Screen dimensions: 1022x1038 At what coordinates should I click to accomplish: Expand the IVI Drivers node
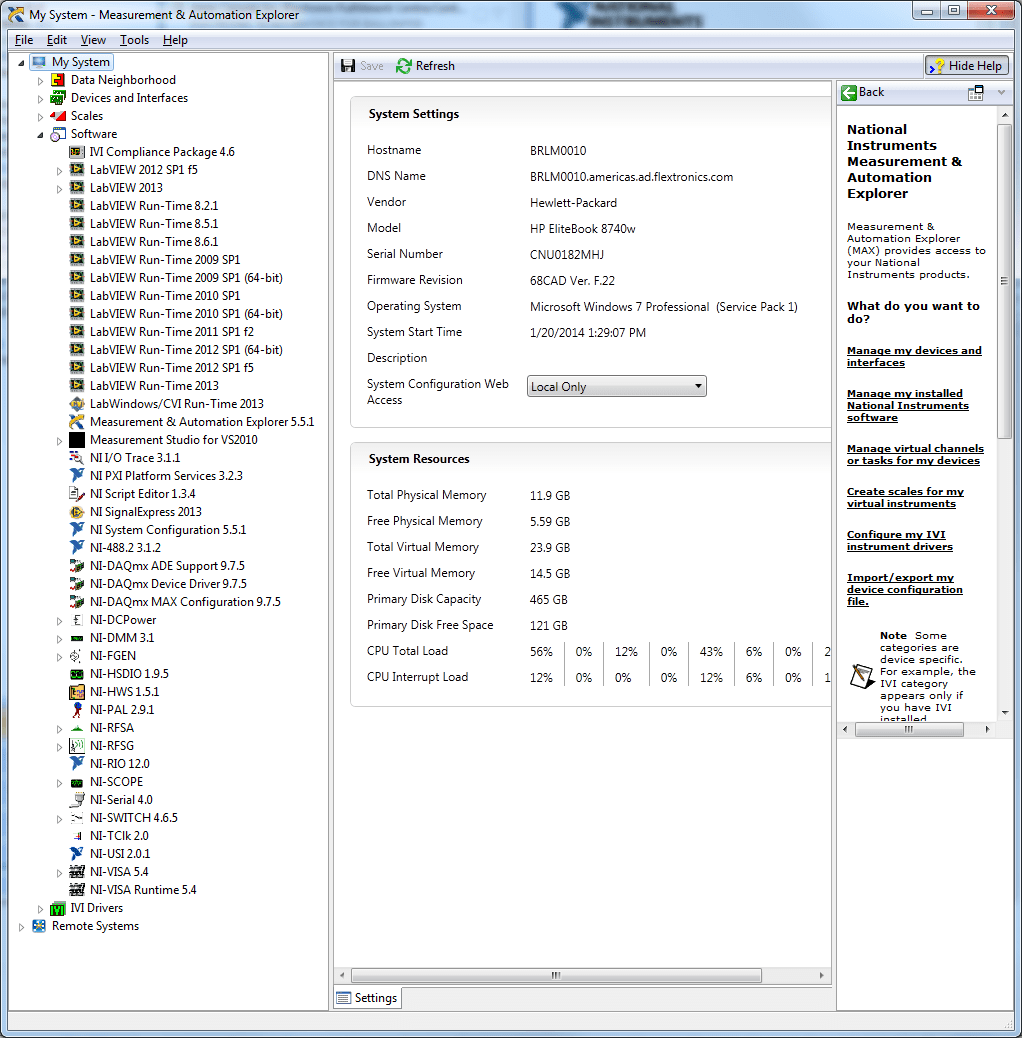tap(42, 908)
